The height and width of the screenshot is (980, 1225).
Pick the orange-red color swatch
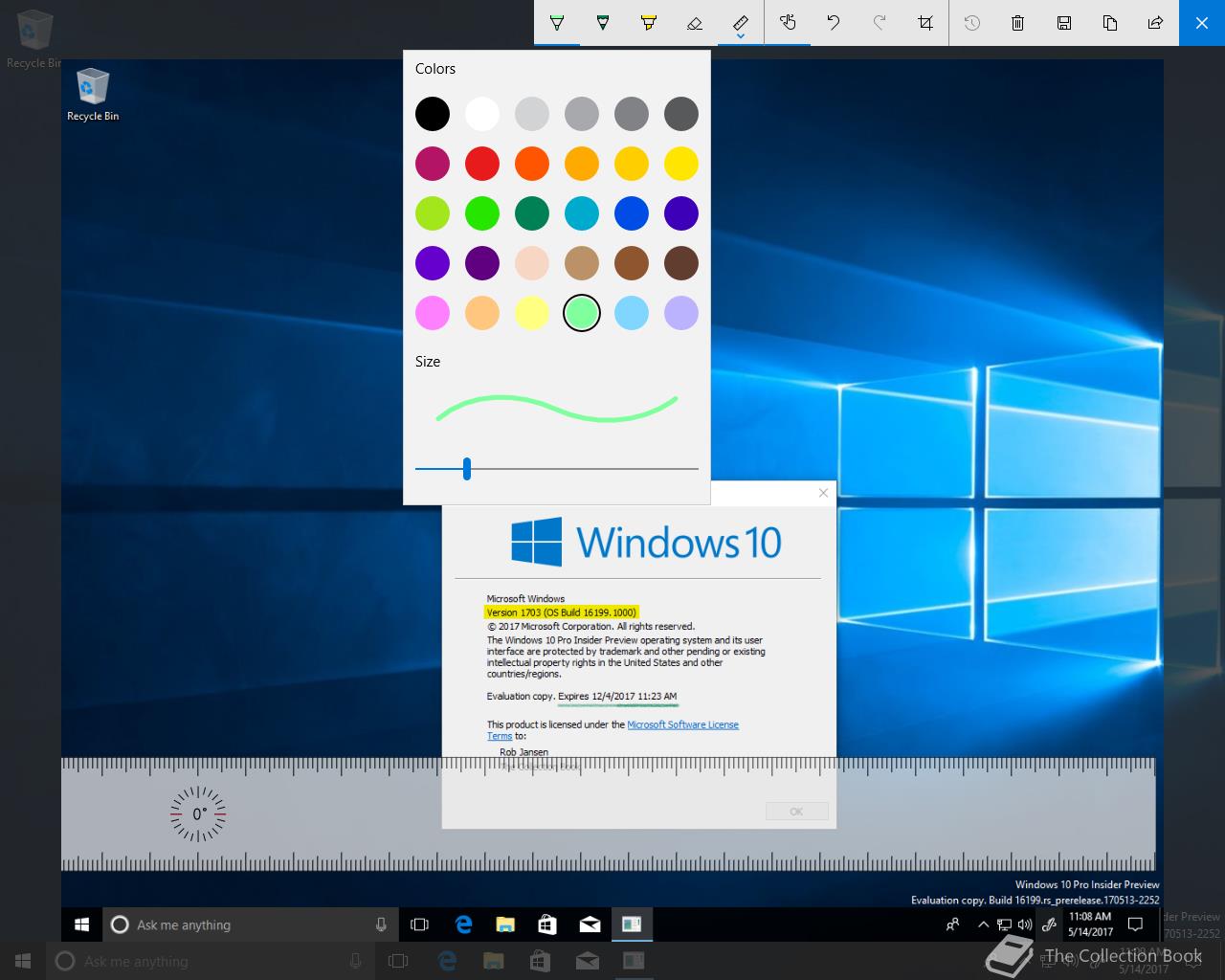[532, 164]
